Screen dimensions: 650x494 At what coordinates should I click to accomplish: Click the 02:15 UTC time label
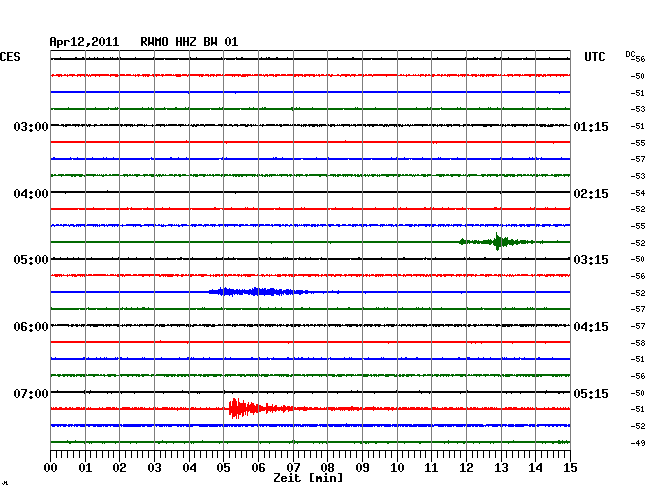click(591, 194)
